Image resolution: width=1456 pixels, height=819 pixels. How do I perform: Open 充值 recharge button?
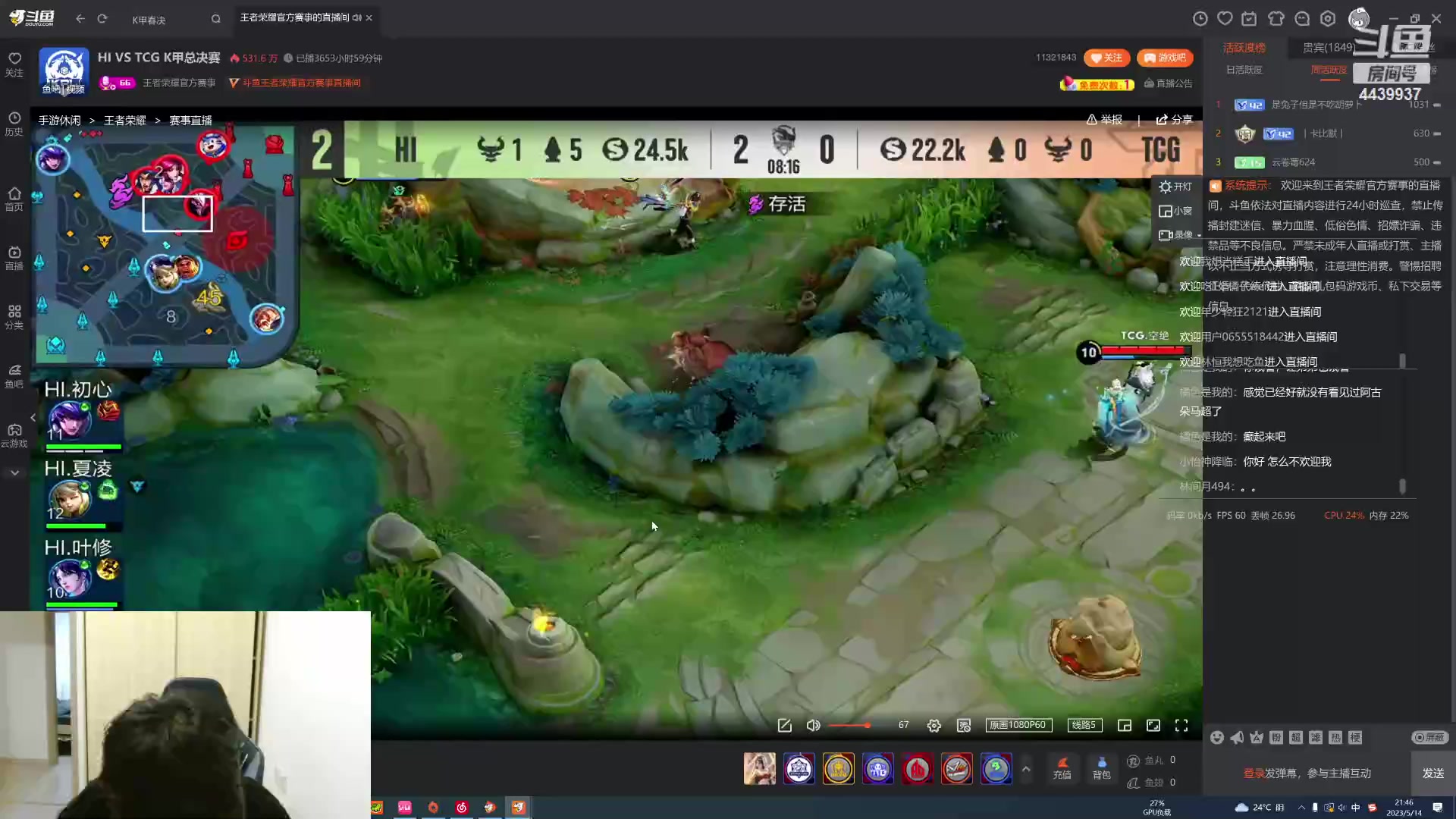1062,768
